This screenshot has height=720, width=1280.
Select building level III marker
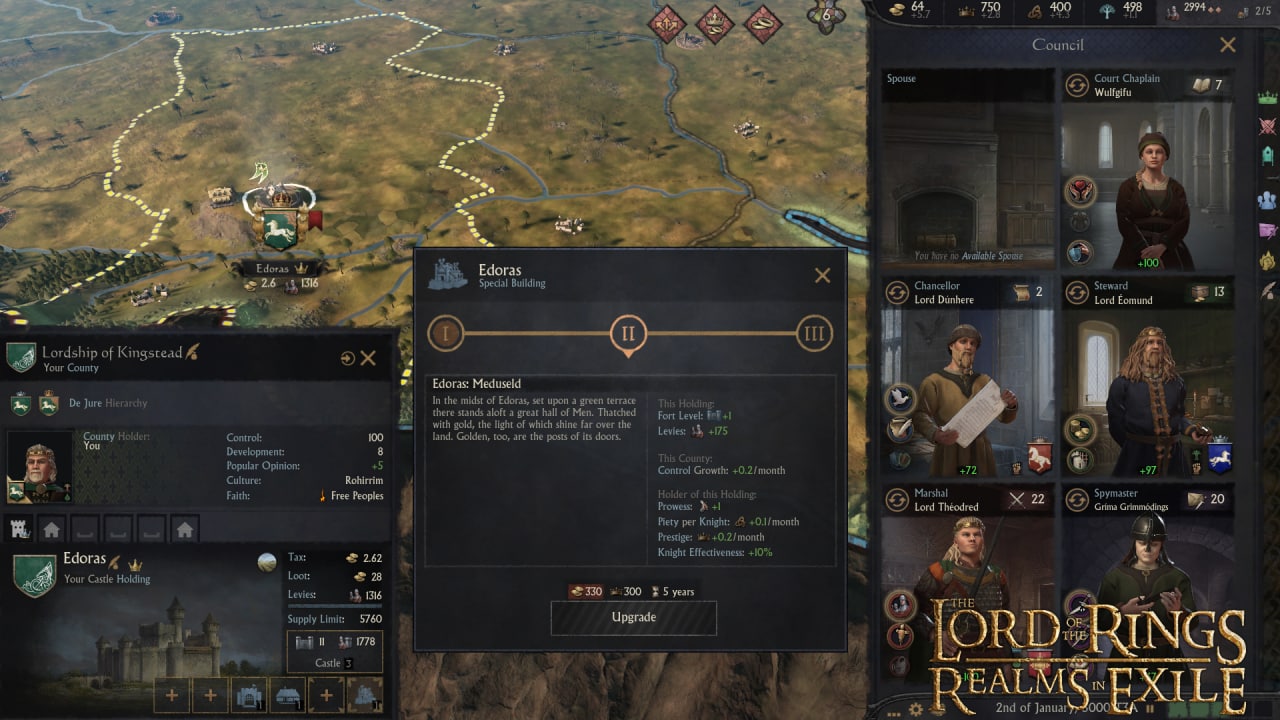tap(814, 333)
